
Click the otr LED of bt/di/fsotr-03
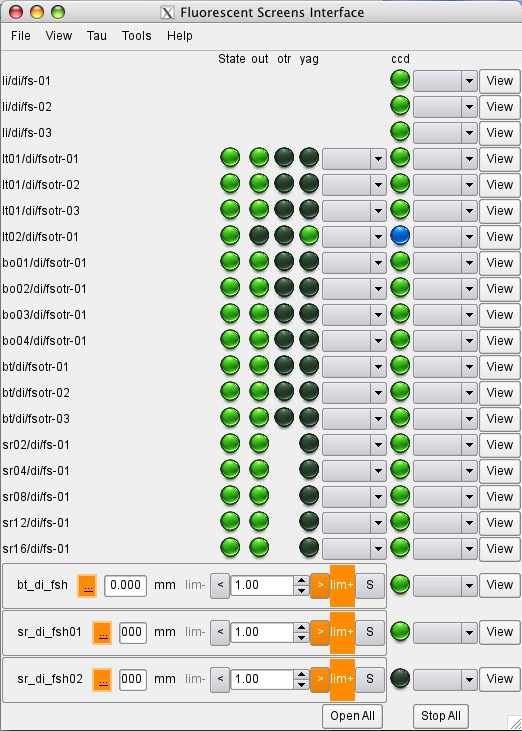click(x=284, y=418)
